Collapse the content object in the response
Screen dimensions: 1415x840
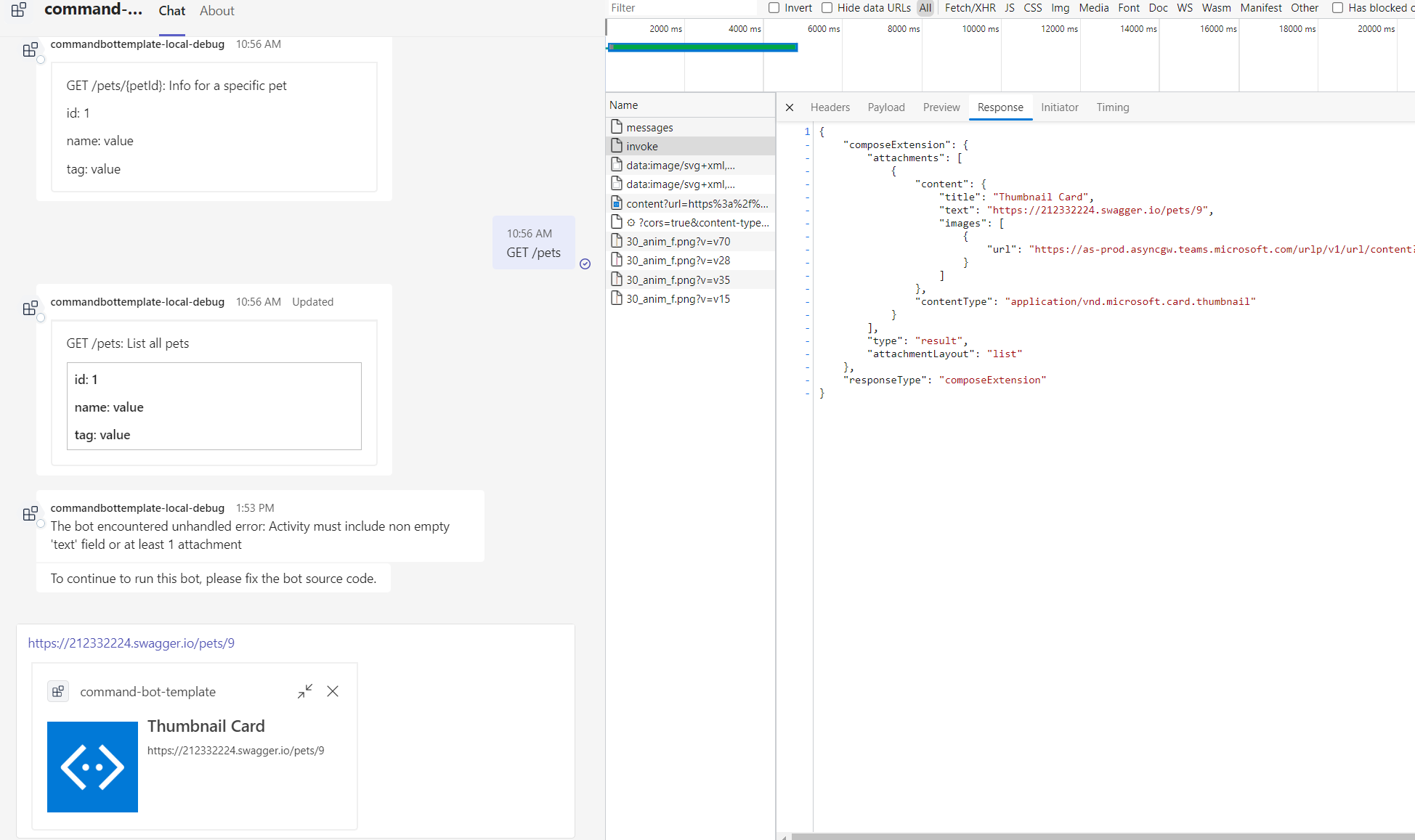807,184
